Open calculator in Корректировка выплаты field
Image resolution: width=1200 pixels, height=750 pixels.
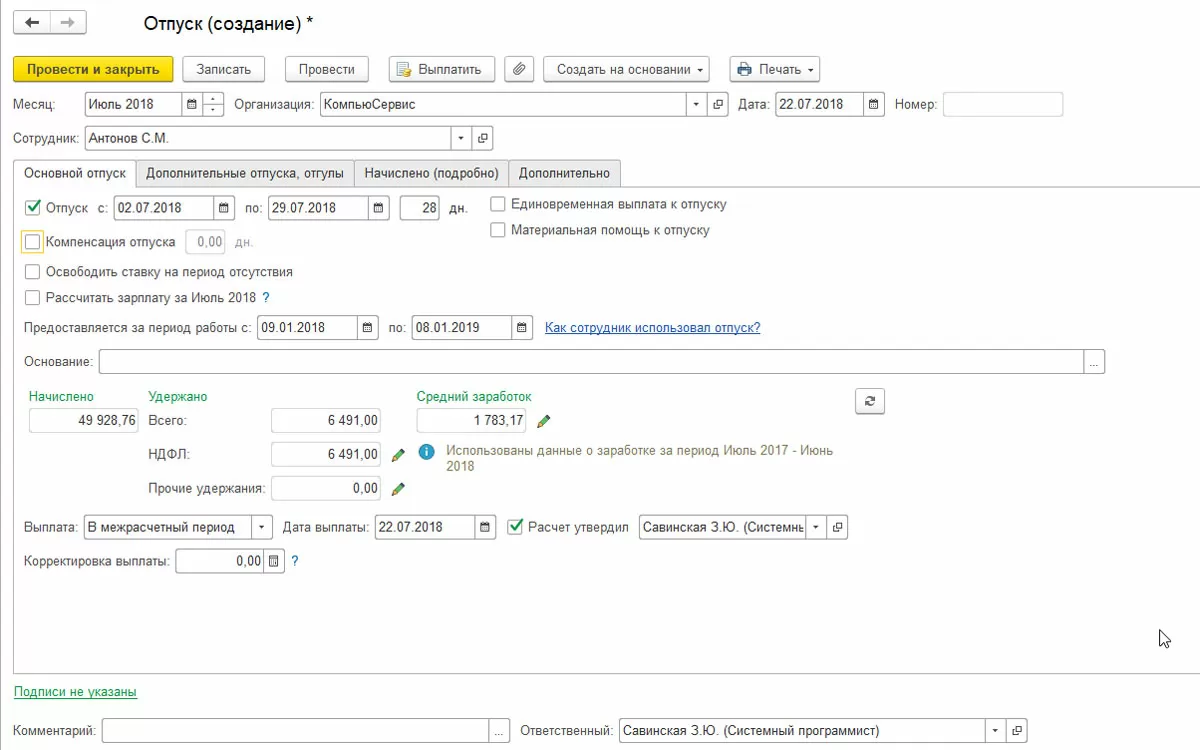coord(274,562)
